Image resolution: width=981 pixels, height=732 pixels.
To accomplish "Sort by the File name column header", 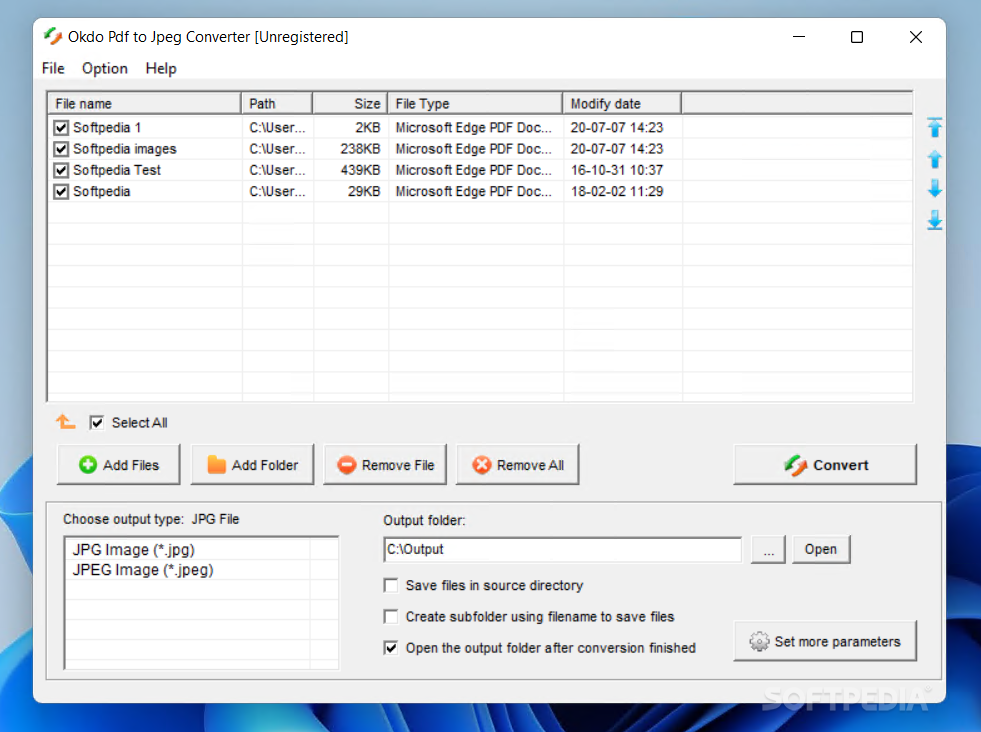I will [x=145, y=103].
